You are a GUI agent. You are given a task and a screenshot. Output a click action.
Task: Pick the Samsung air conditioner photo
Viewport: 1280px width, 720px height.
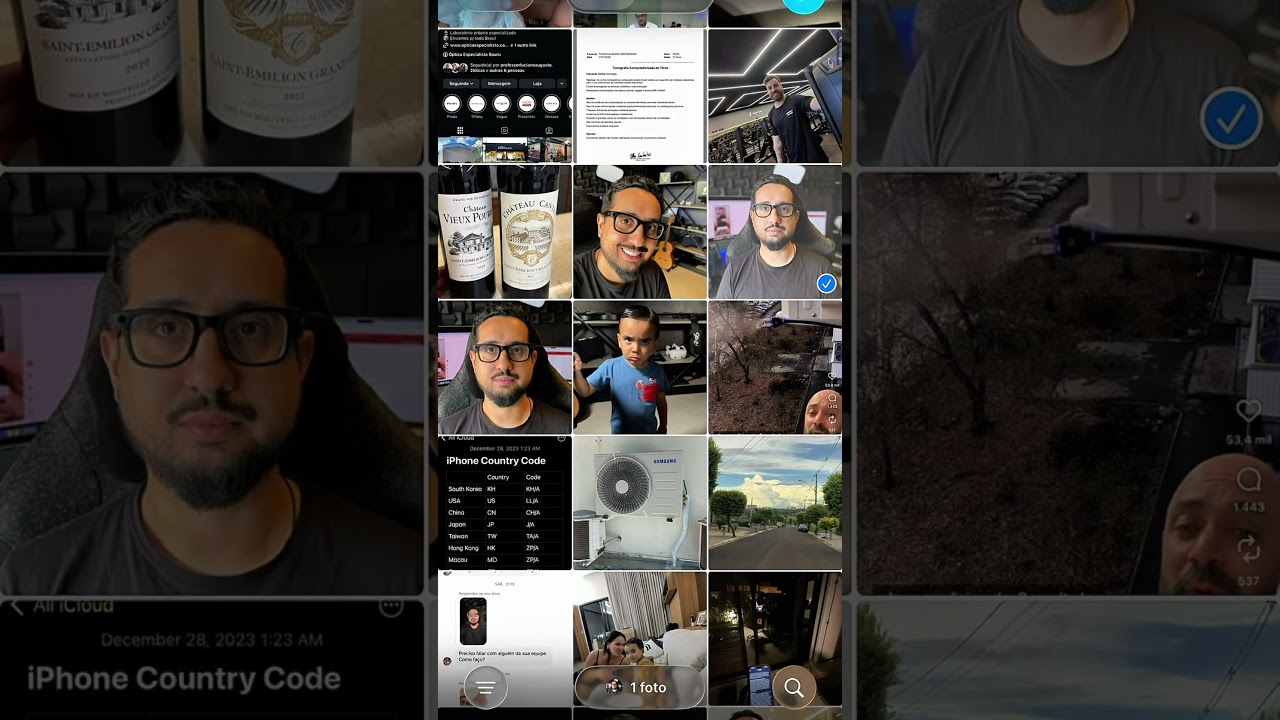pyautogui.click(x=640, y=503)
